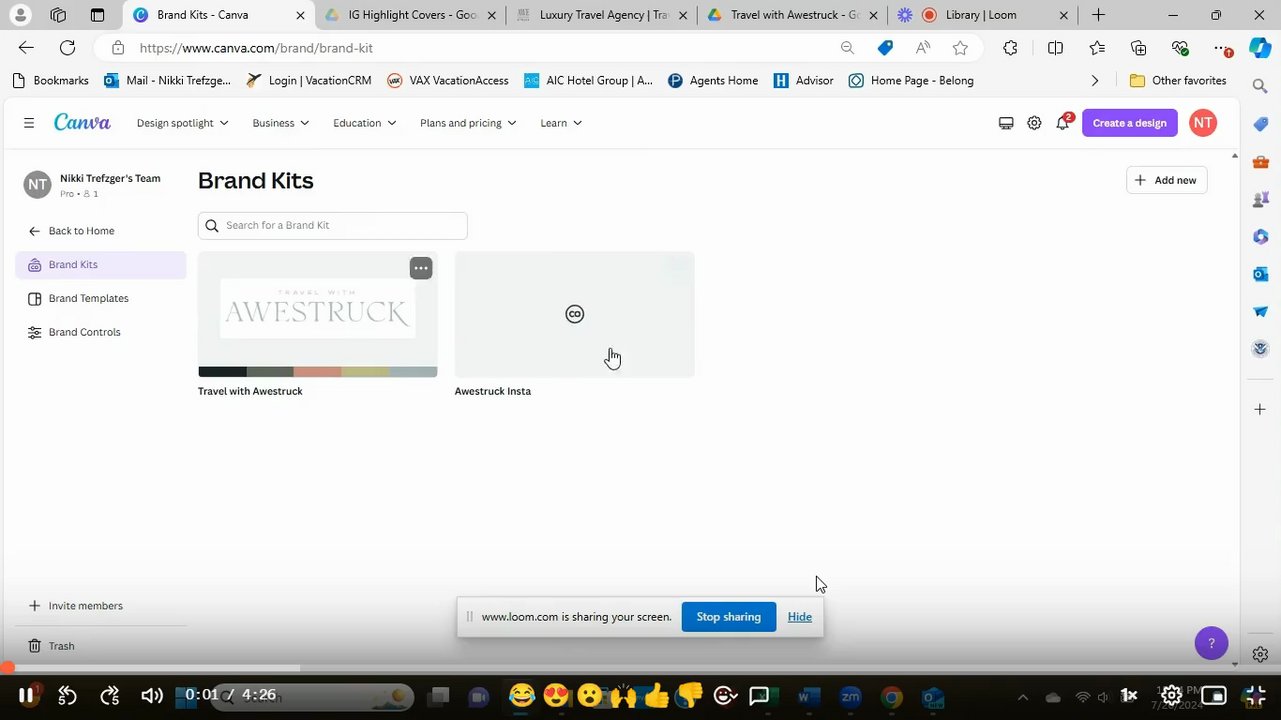Open Edge split screen icon

(1055, 48)
